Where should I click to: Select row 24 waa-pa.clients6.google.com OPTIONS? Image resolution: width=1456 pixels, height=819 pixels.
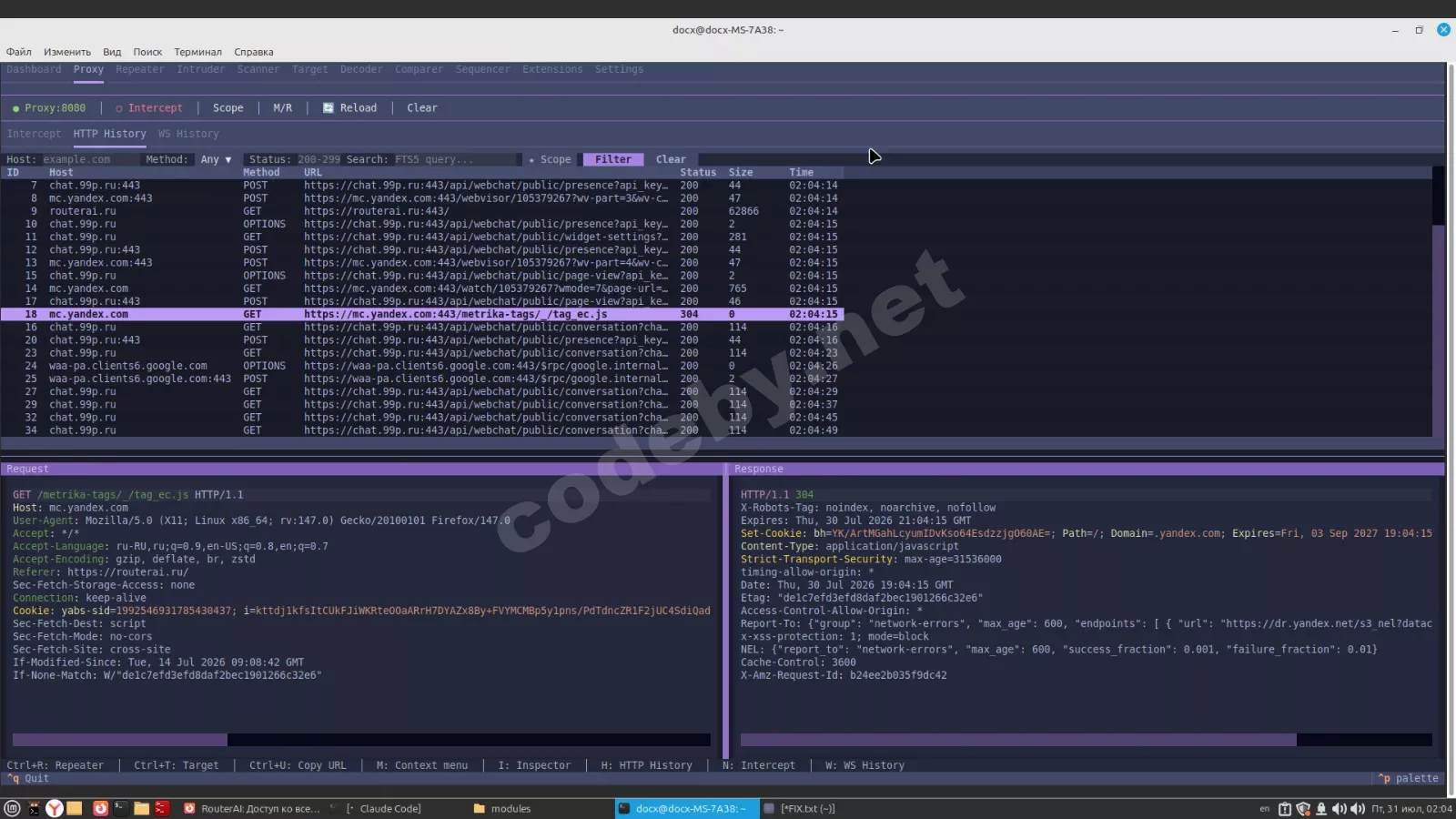[422, 366]
